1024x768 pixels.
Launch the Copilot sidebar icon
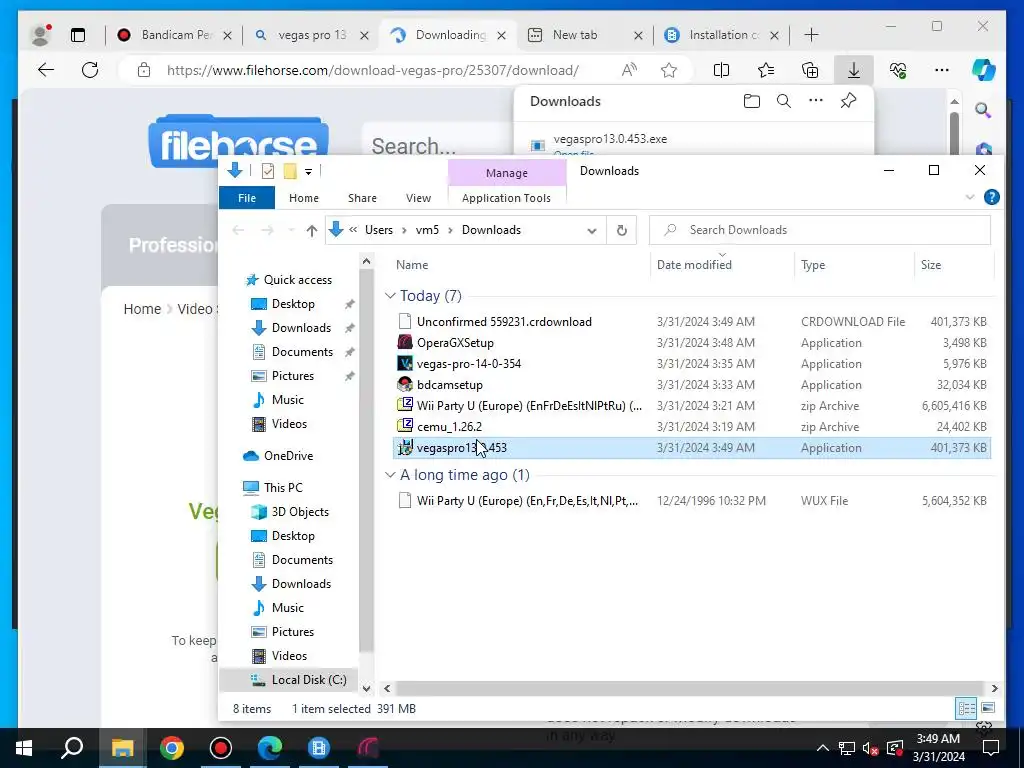point(983,70)
